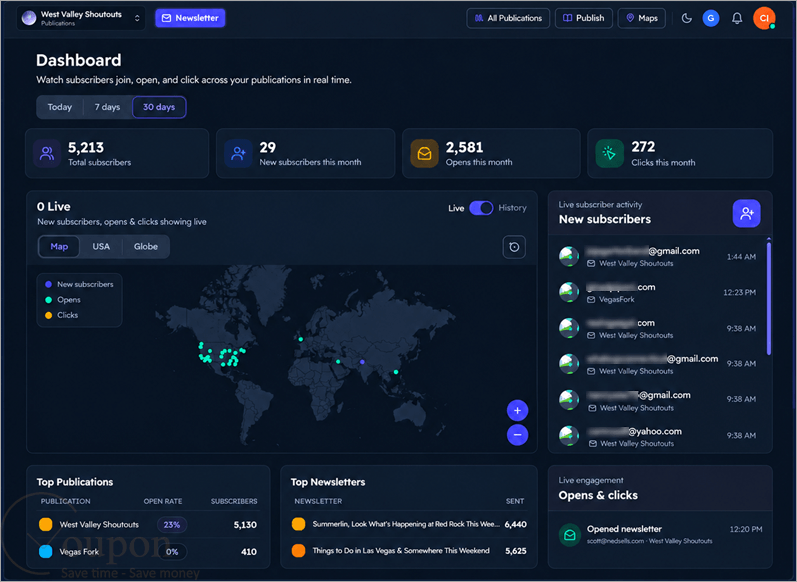Click the 23% open rate badge

(x=172, y=525)
